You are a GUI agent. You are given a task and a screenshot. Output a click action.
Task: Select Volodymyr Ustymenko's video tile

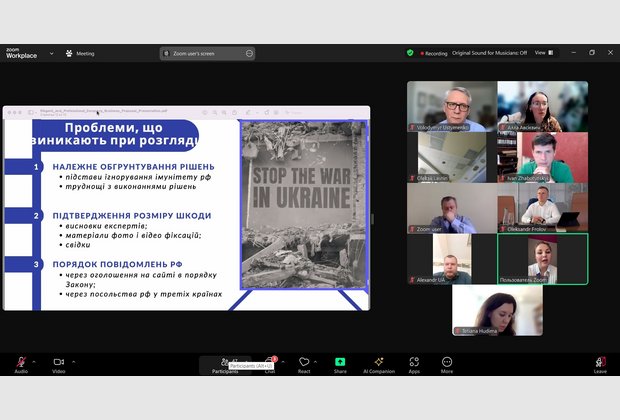(451, 106)
